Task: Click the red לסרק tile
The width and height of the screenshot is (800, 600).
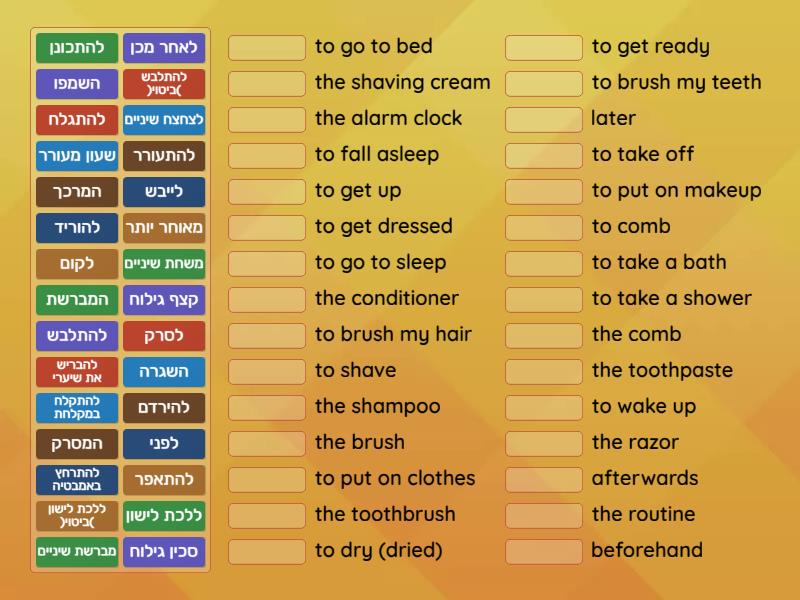Action: [164, 336]
